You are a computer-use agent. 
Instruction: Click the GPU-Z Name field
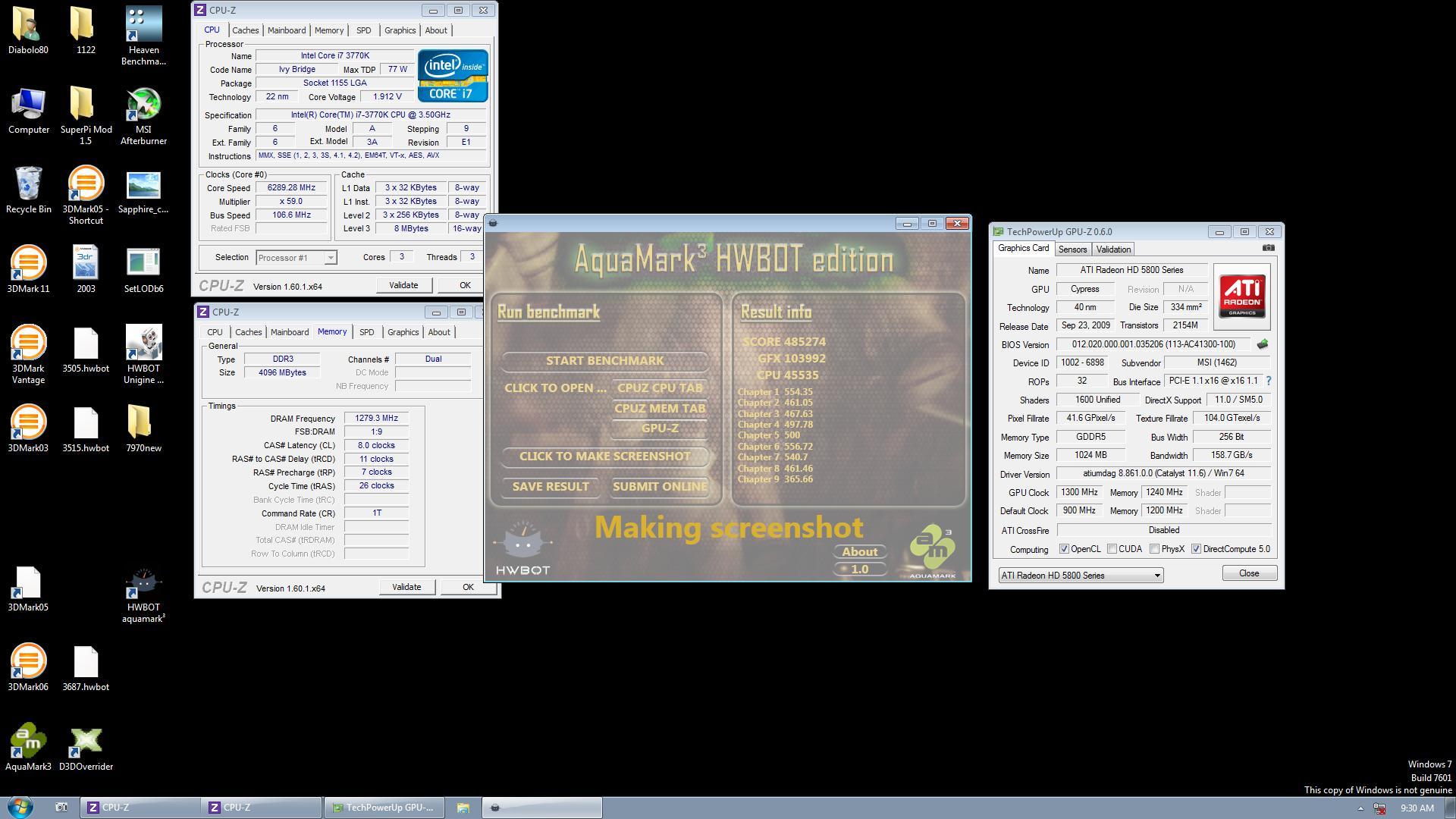pyautogui.click(x=1131, y=270)
